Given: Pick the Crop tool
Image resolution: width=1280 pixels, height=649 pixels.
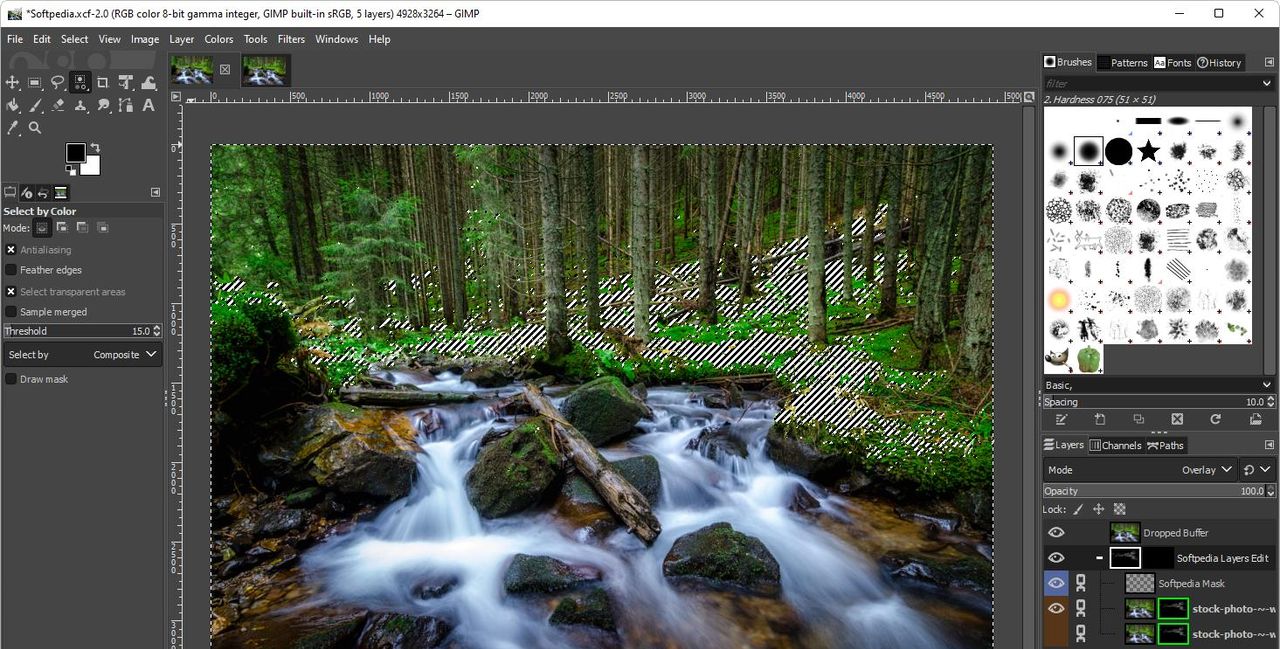Looking at the screenshot, I should pos(103,83).
